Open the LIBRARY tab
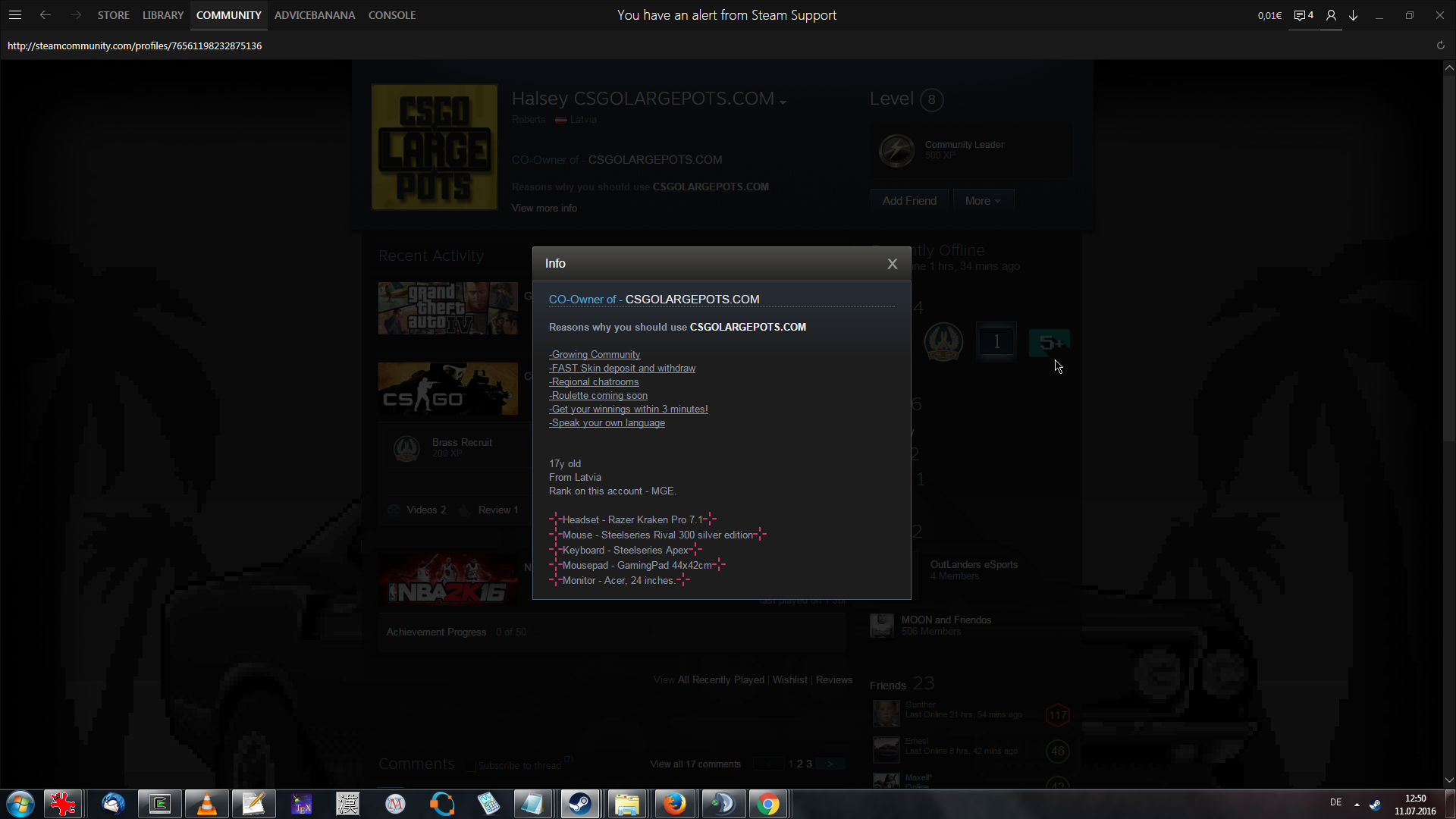1456x819 pixels. coord(163,15)
